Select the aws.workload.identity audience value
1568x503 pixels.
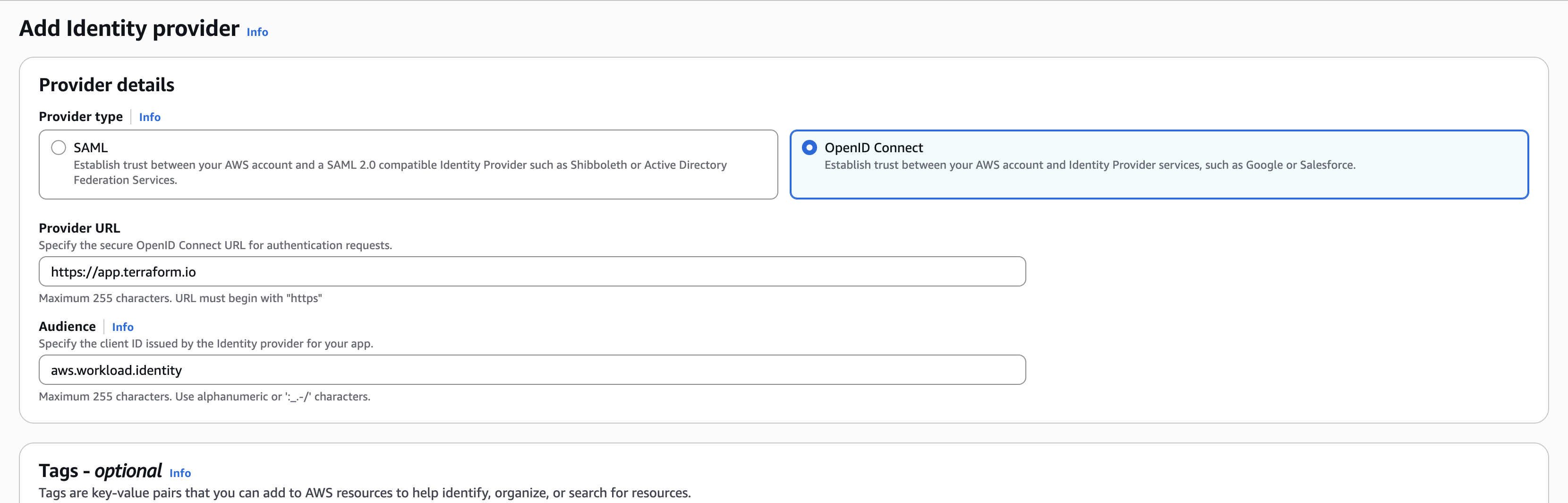point(116,369)
